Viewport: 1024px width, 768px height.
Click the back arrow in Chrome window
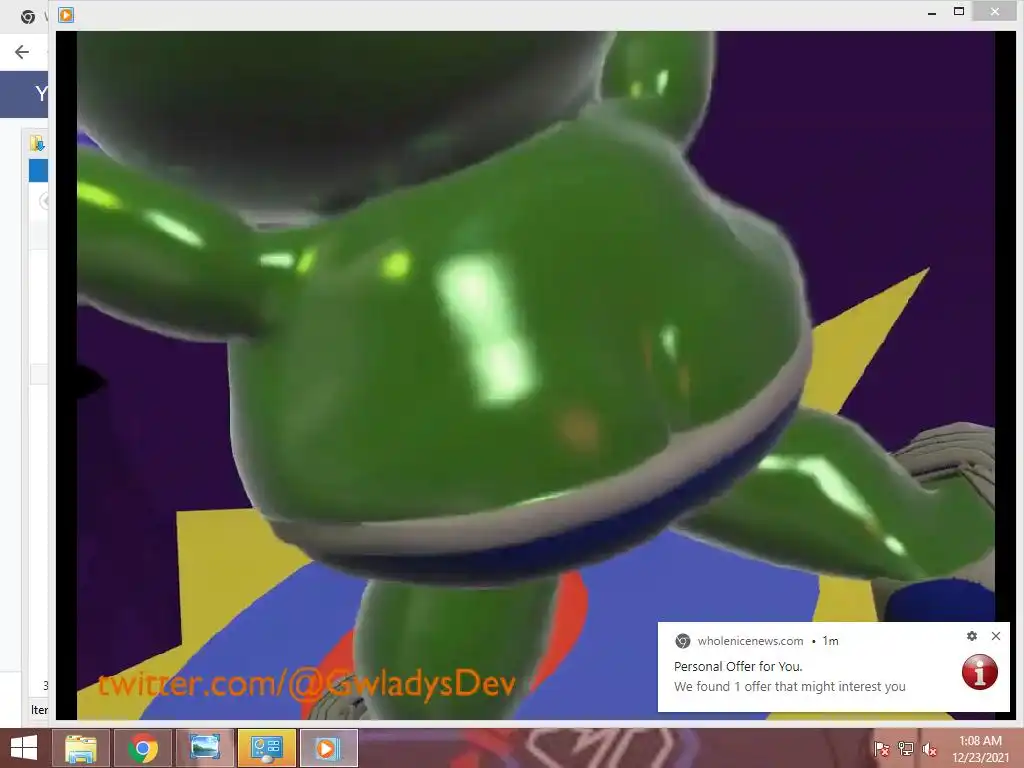[22, 52]
